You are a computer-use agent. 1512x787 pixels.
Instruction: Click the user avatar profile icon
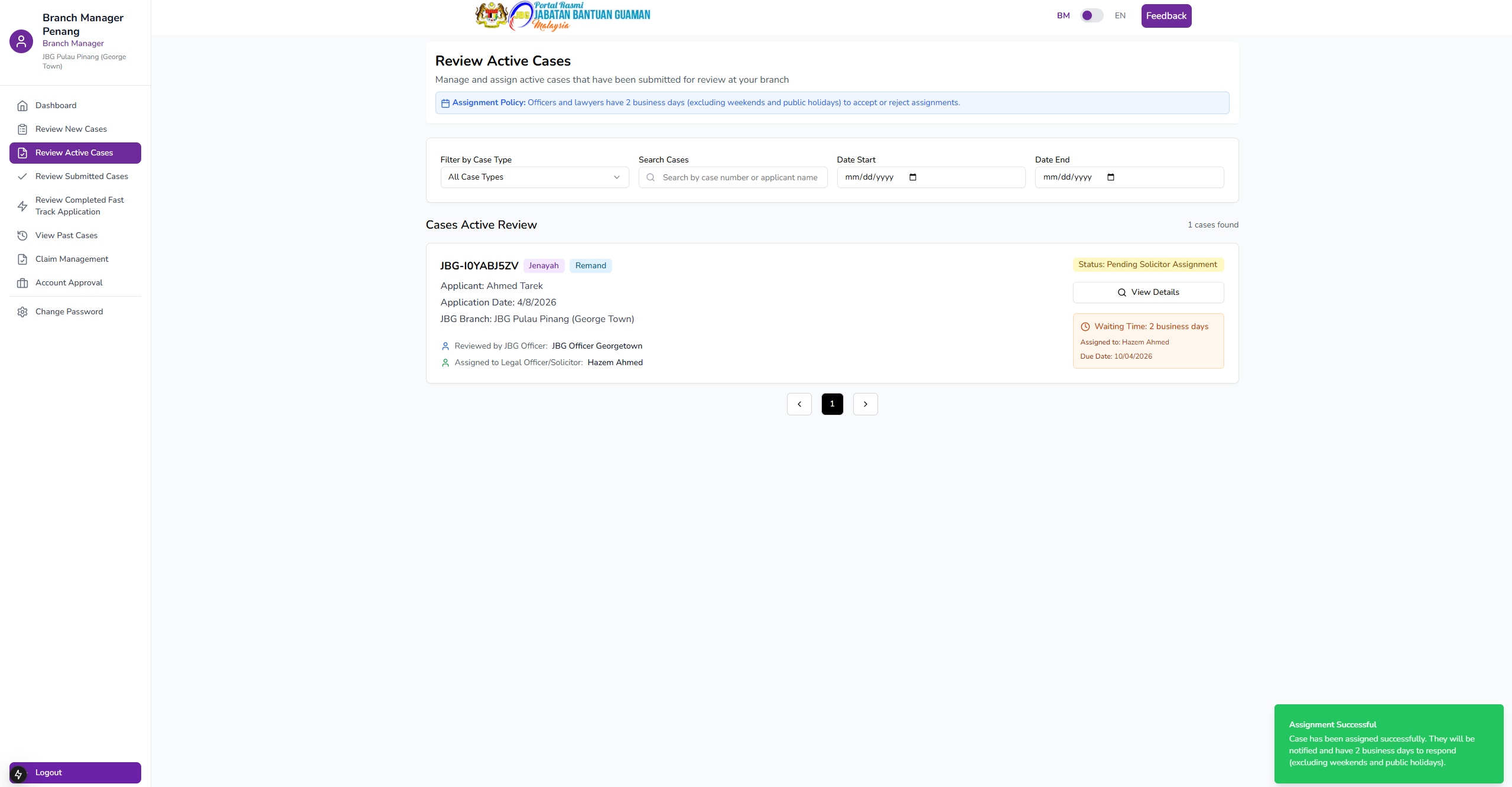[x=21, y=41]
